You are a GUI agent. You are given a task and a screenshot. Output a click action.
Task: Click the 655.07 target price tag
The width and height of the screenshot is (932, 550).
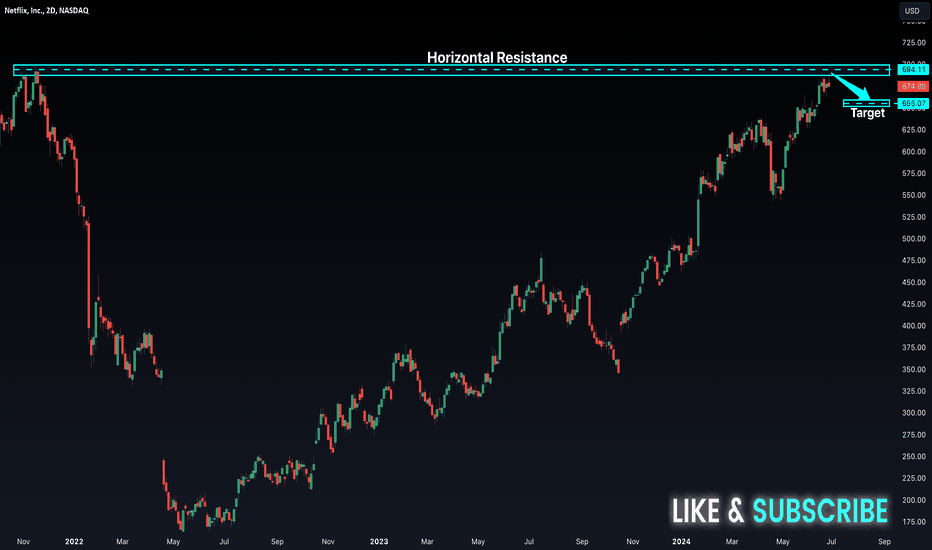click(913, 103)
